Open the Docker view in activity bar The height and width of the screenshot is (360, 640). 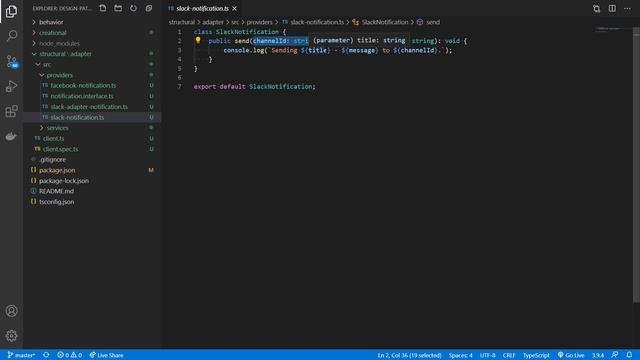tap(11, 136)
